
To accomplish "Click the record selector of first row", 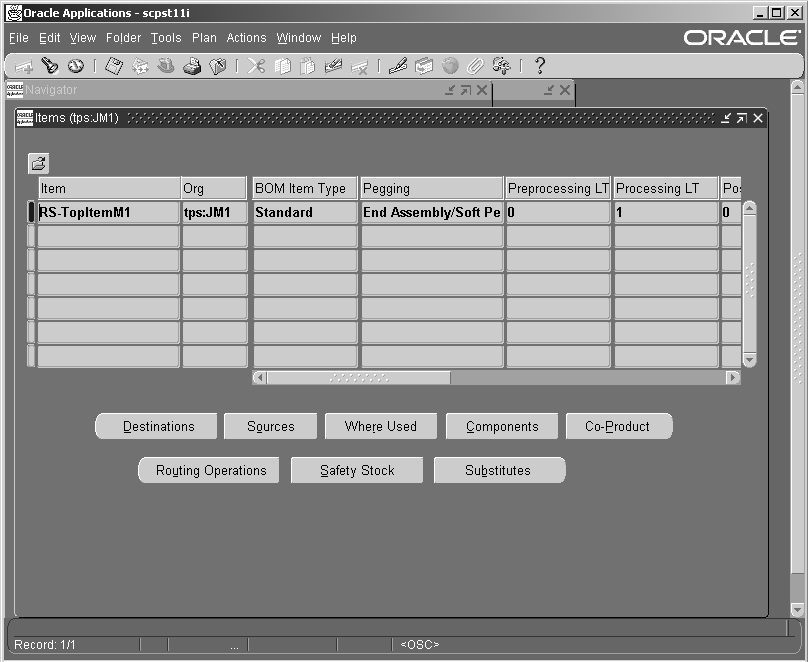I will point(31,212).
